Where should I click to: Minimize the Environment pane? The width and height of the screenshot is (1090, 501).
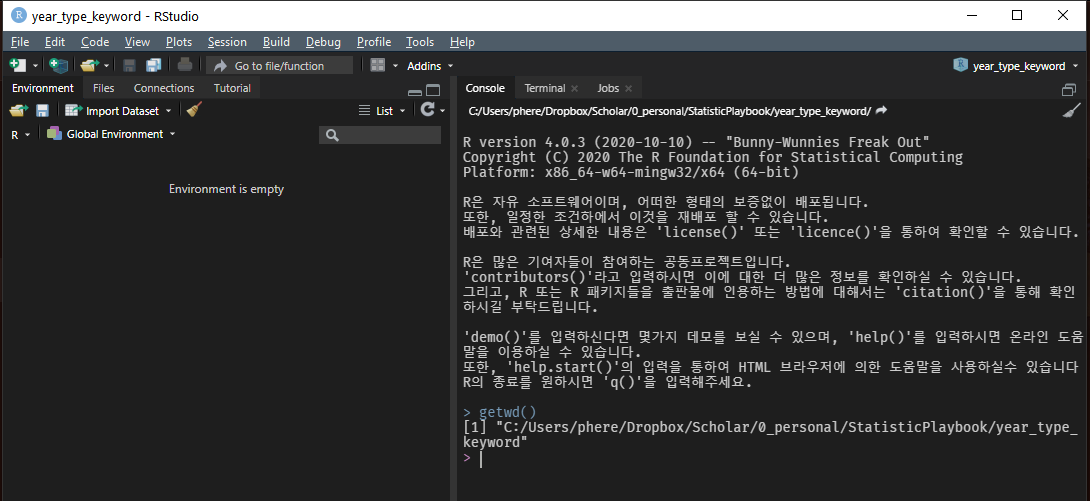coord(415,90)
